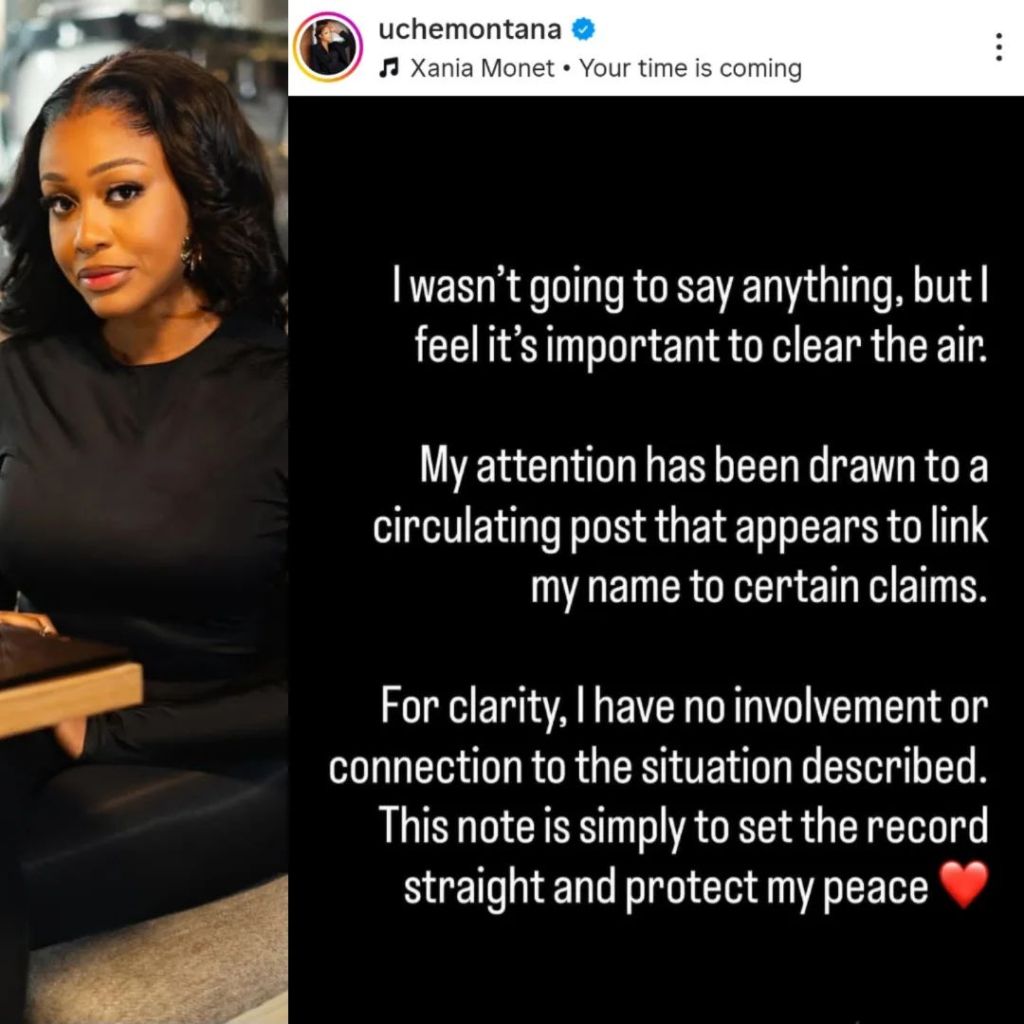Select the "I wasn't going to say anything" line
This screenshot has width=1024, height=1024.
pos(691,289)
